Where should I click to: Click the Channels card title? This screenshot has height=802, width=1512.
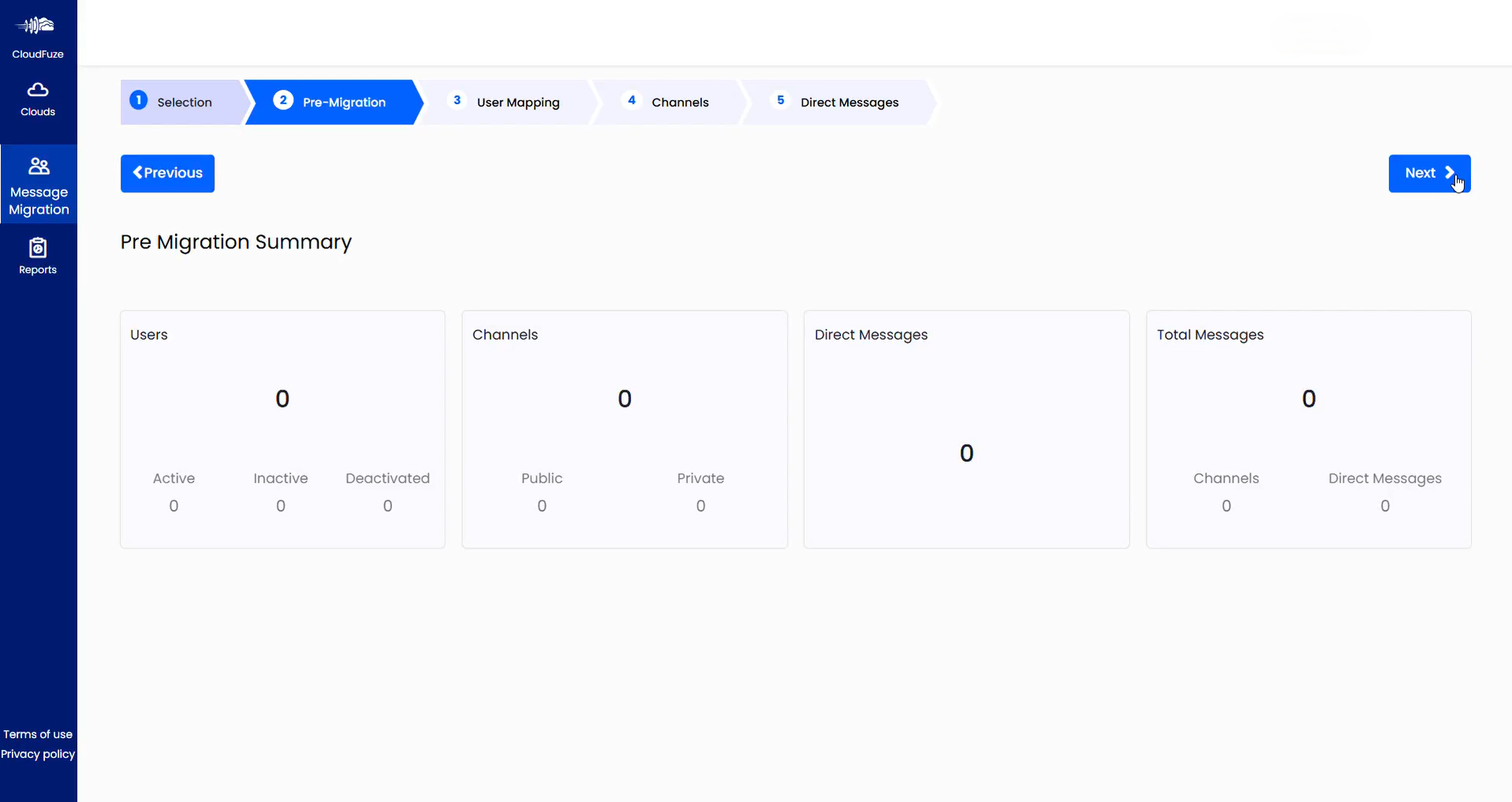coord(505,334)
